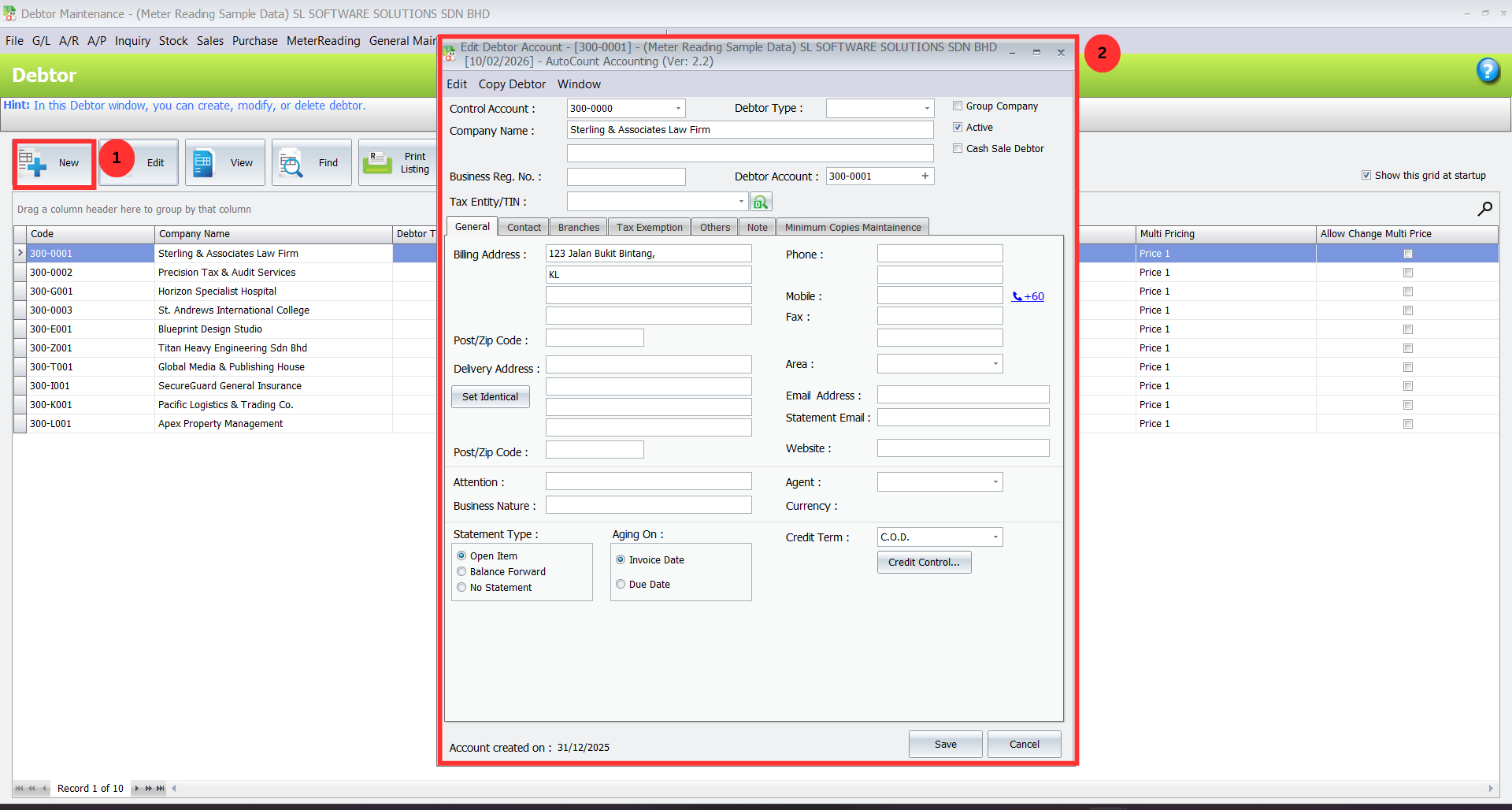Click the Email Address input field

click(962, 395)
